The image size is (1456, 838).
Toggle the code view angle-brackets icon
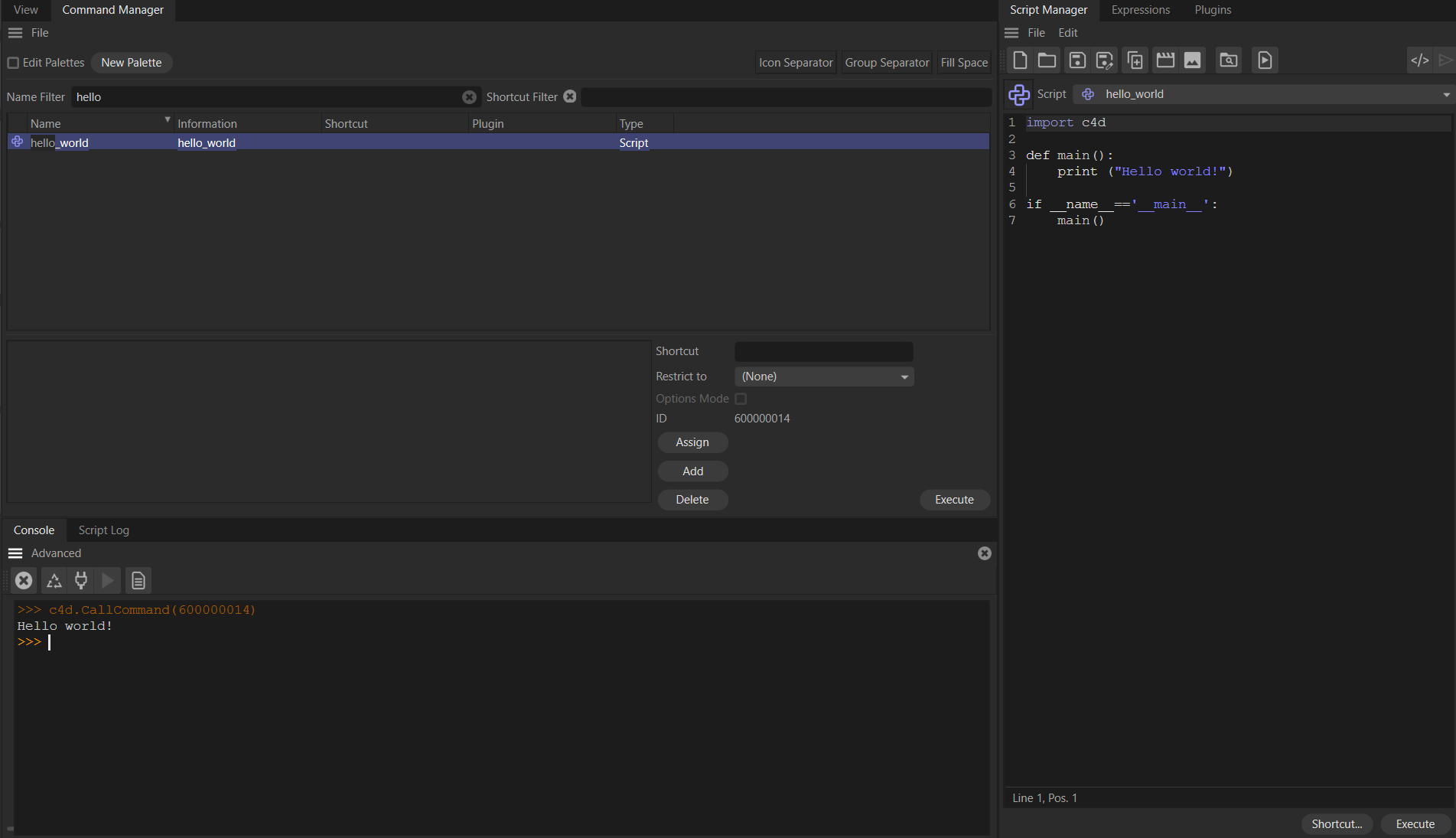(x=1420, y=60)
